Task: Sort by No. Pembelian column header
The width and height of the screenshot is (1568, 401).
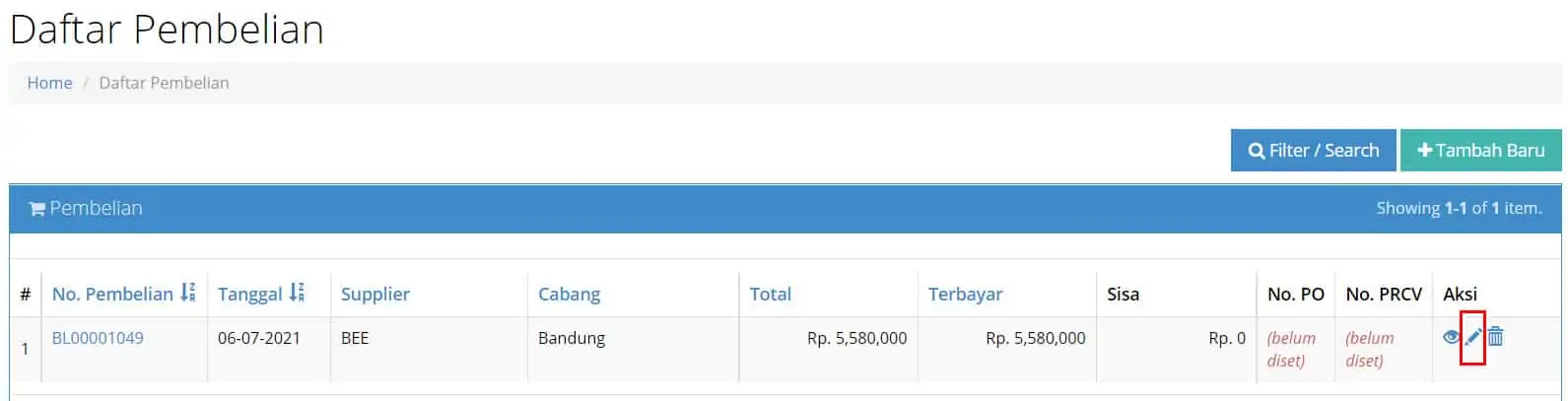Action: tap(112, 294)
